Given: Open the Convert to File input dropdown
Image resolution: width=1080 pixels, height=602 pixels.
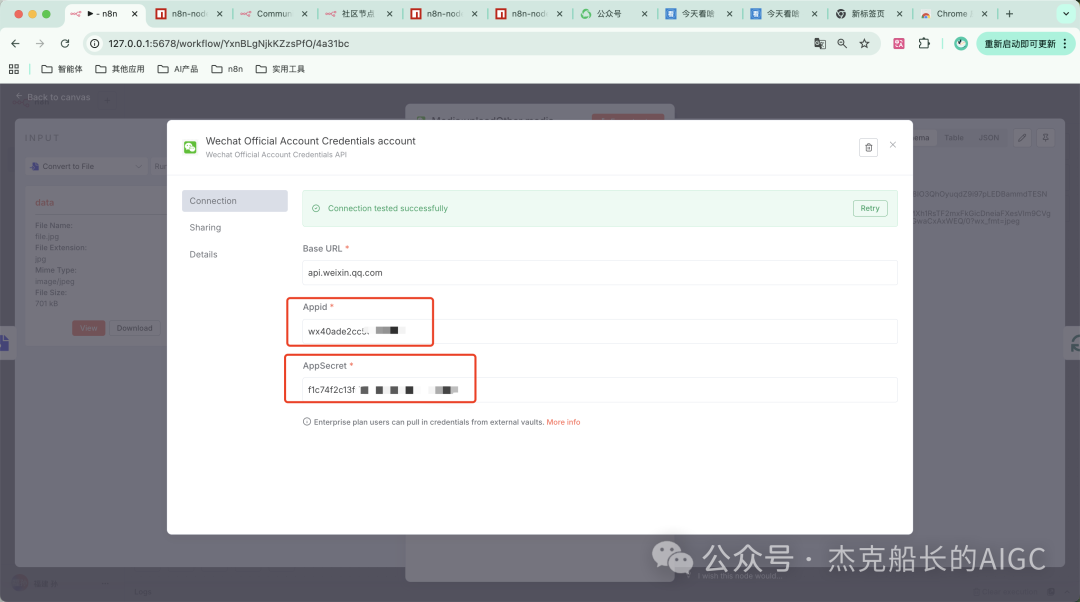Looking at the screenshot, I should 87,167.
